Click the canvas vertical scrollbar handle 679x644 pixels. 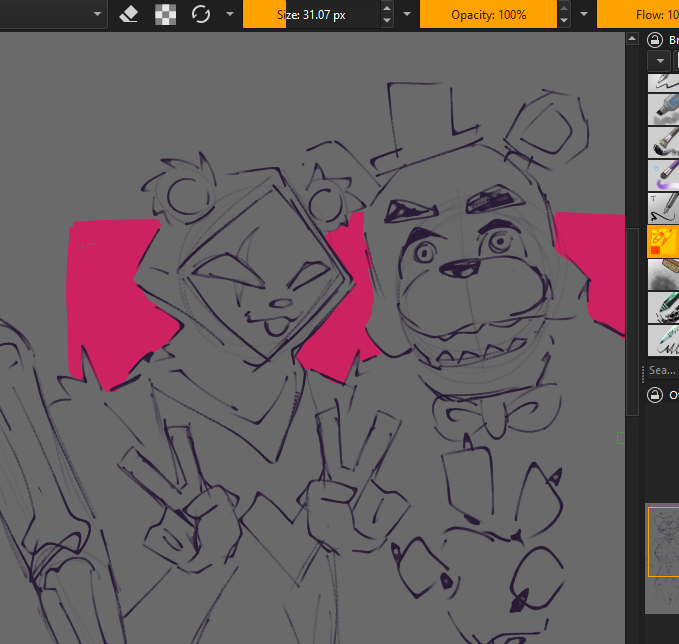pos(632,321)
